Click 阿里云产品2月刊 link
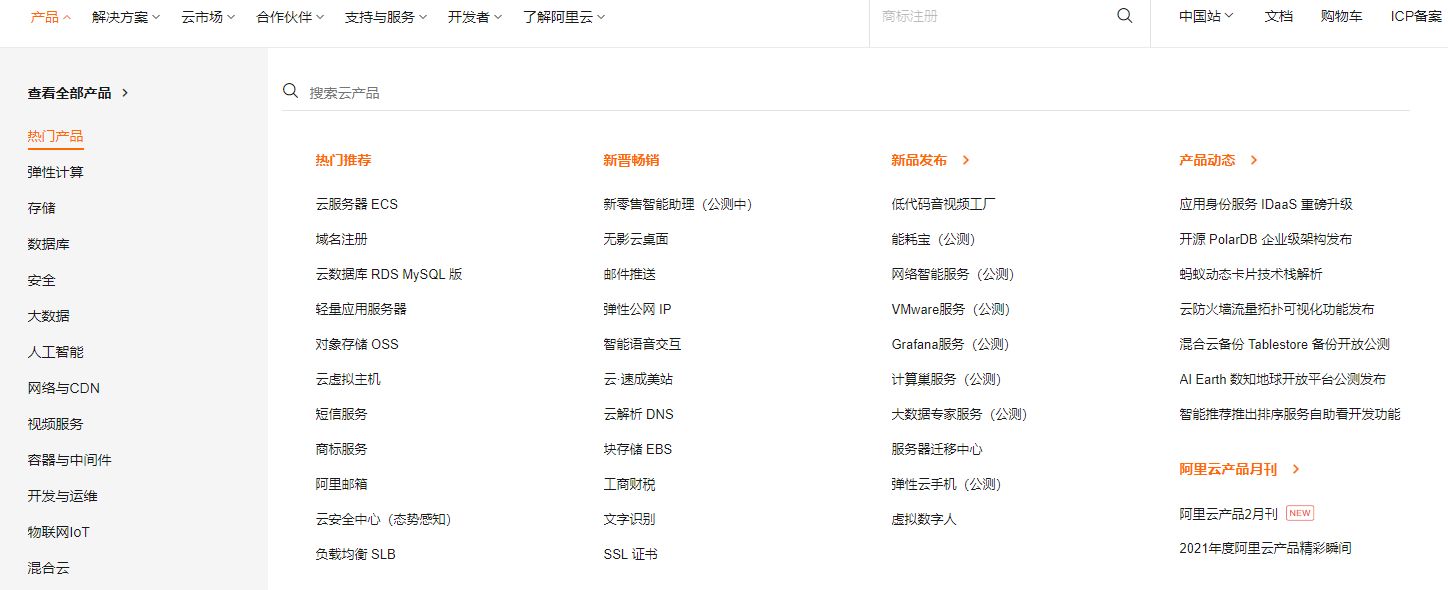 click(x=1229, y=514)
